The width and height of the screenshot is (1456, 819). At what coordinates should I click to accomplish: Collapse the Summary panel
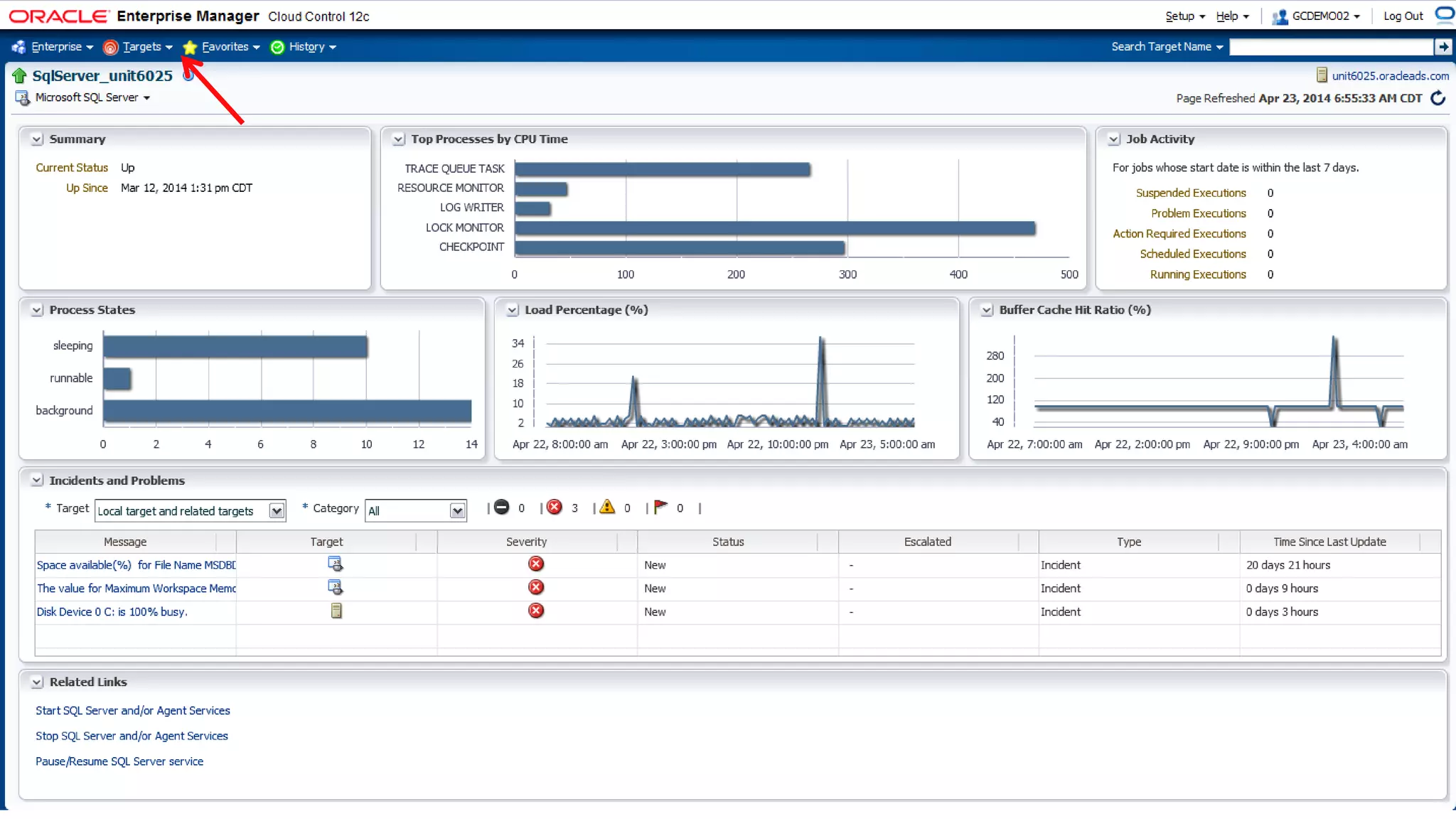click(x=37, y=139)
